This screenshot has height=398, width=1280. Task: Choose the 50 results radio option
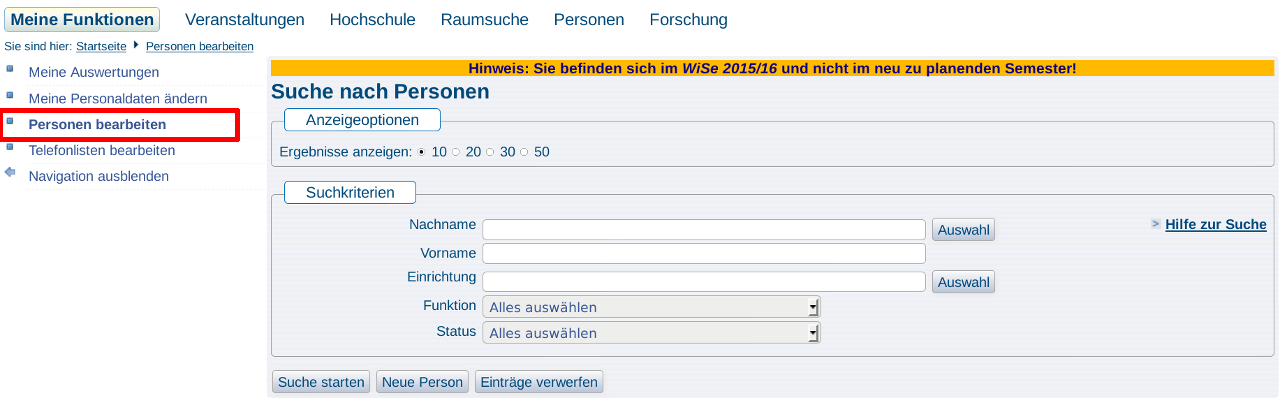(524, 152)
